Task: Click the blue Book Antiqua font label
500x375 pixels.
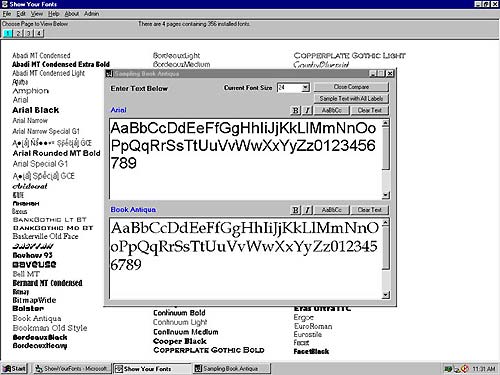Action: click(x=133, y=210)
